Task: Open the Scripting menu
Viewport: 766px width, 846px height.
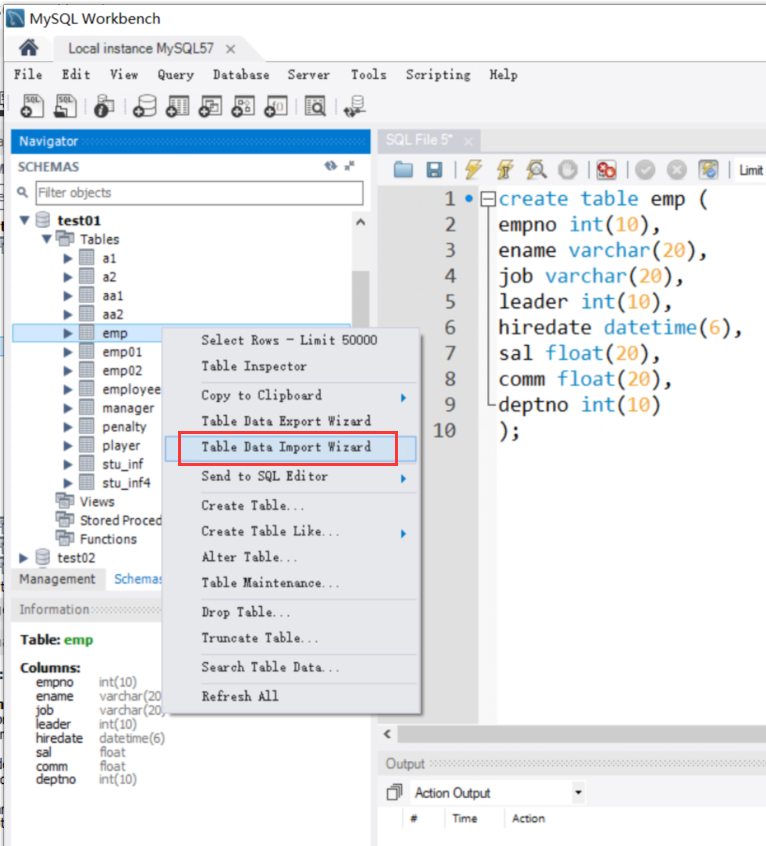Action: tap(438, 74)
